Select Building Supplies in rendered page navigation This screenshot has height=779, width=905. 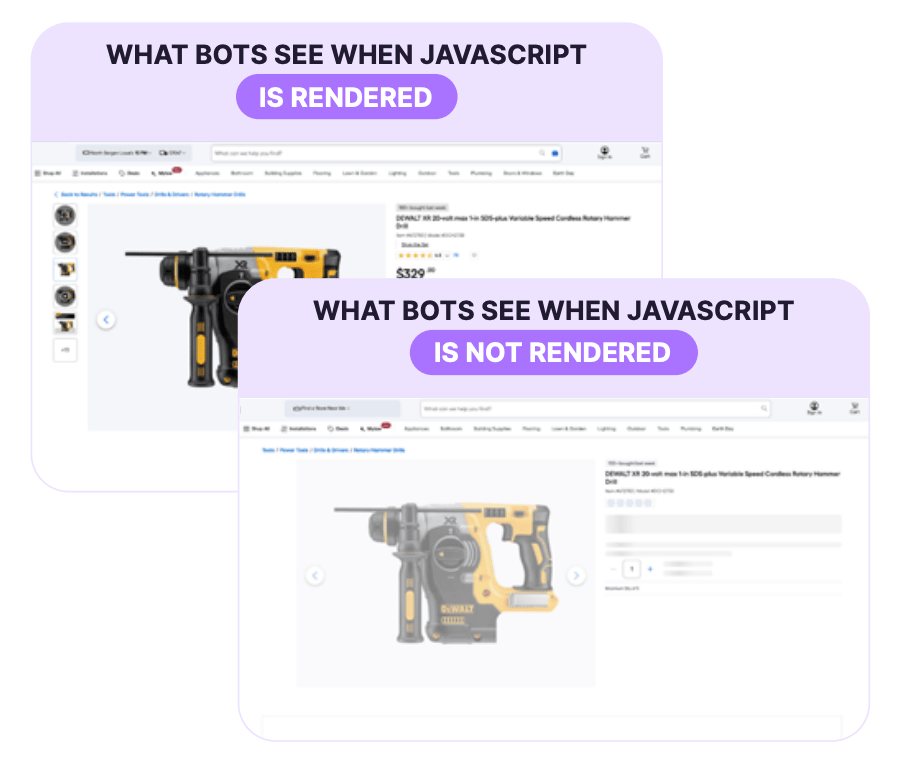pyautogui.click(x=283, y=173)
